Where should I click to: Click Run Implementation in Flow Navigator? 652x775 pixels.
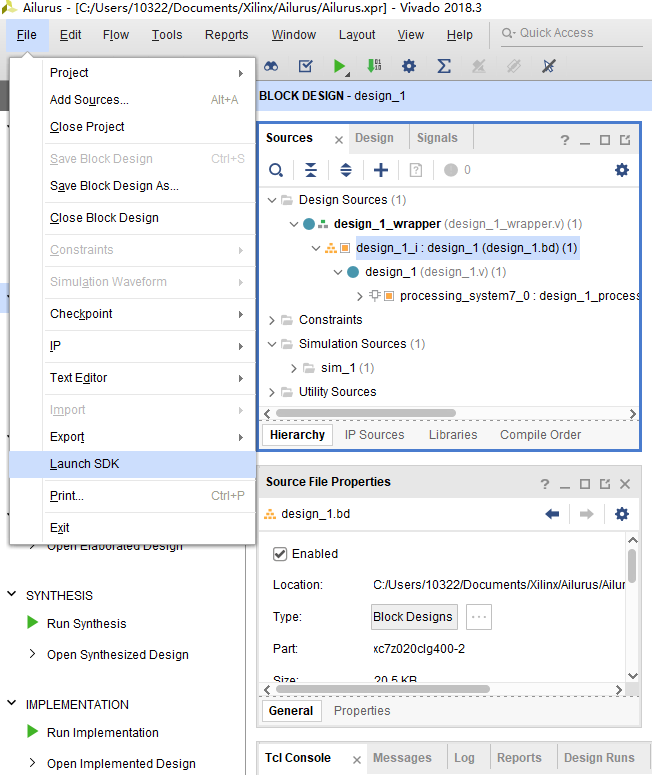(x=103, y=732)
